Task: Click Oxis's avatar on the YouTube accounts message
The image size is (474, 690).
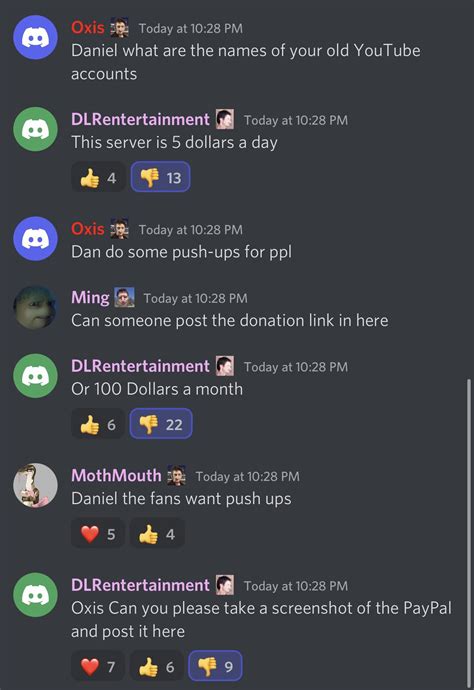Action: (36, 37)
